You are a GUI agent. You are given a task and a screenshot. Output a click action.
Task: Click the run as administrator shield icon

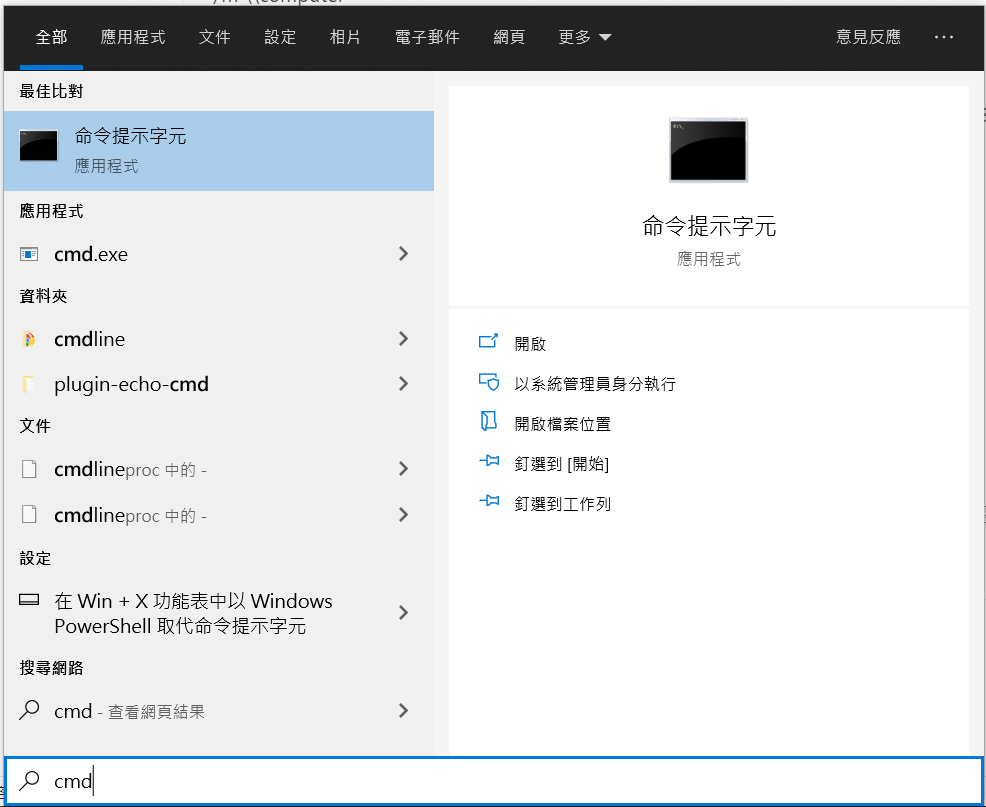click(x=489, y=382)
